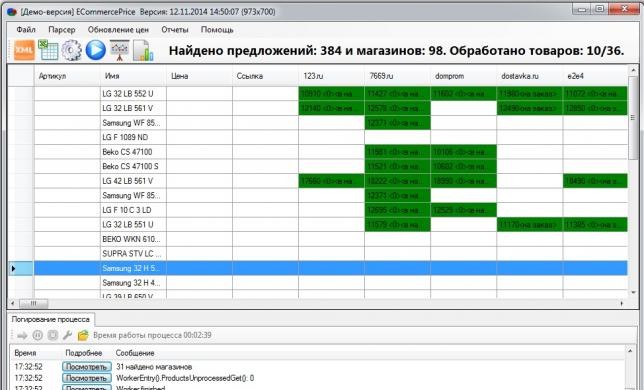Stop the process in the log toolbar
This screenshot has height=390, width=644.
(53, 335)
